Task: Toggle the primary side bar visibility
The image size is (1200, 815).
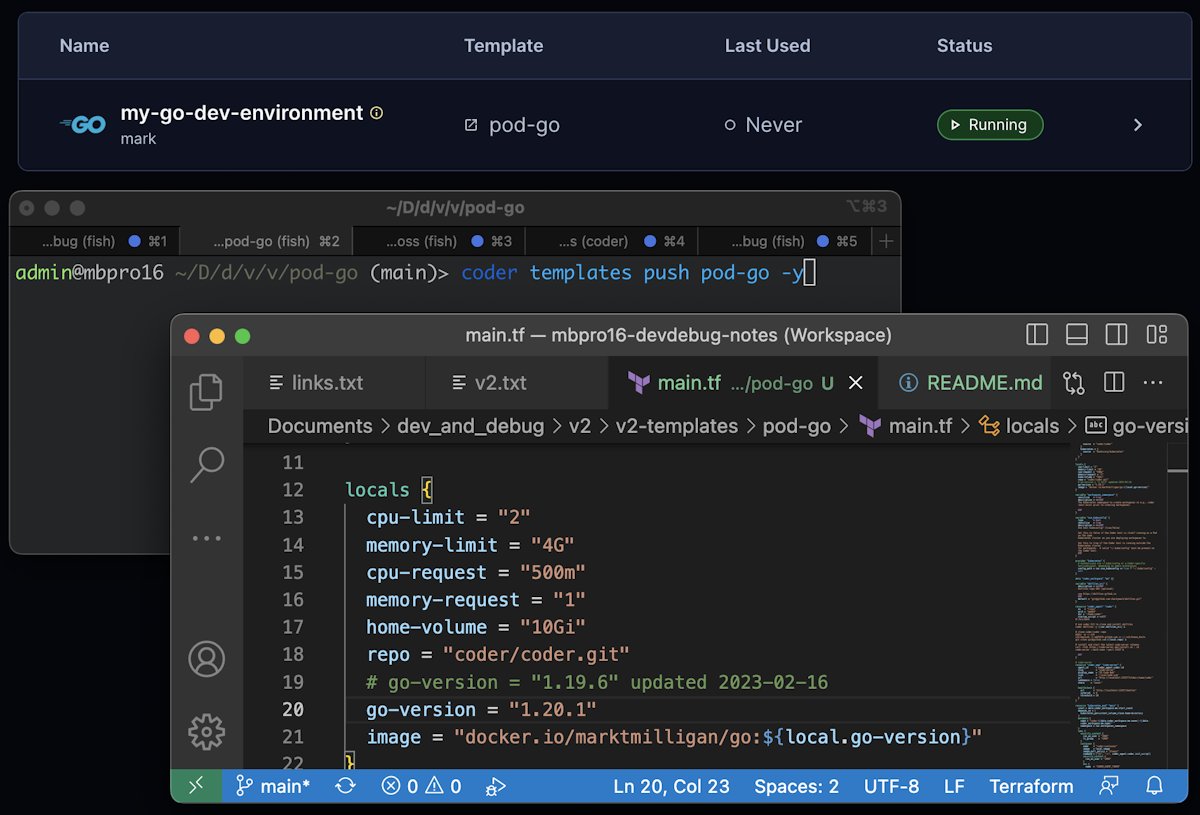Action: pyautogui.click(x=1036, y=335)
